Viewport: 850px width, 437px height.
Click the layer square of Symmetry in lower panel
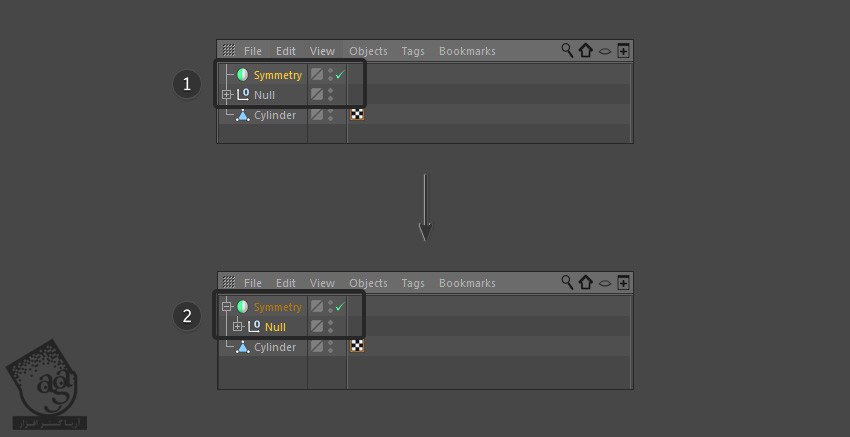coord(317,306)
